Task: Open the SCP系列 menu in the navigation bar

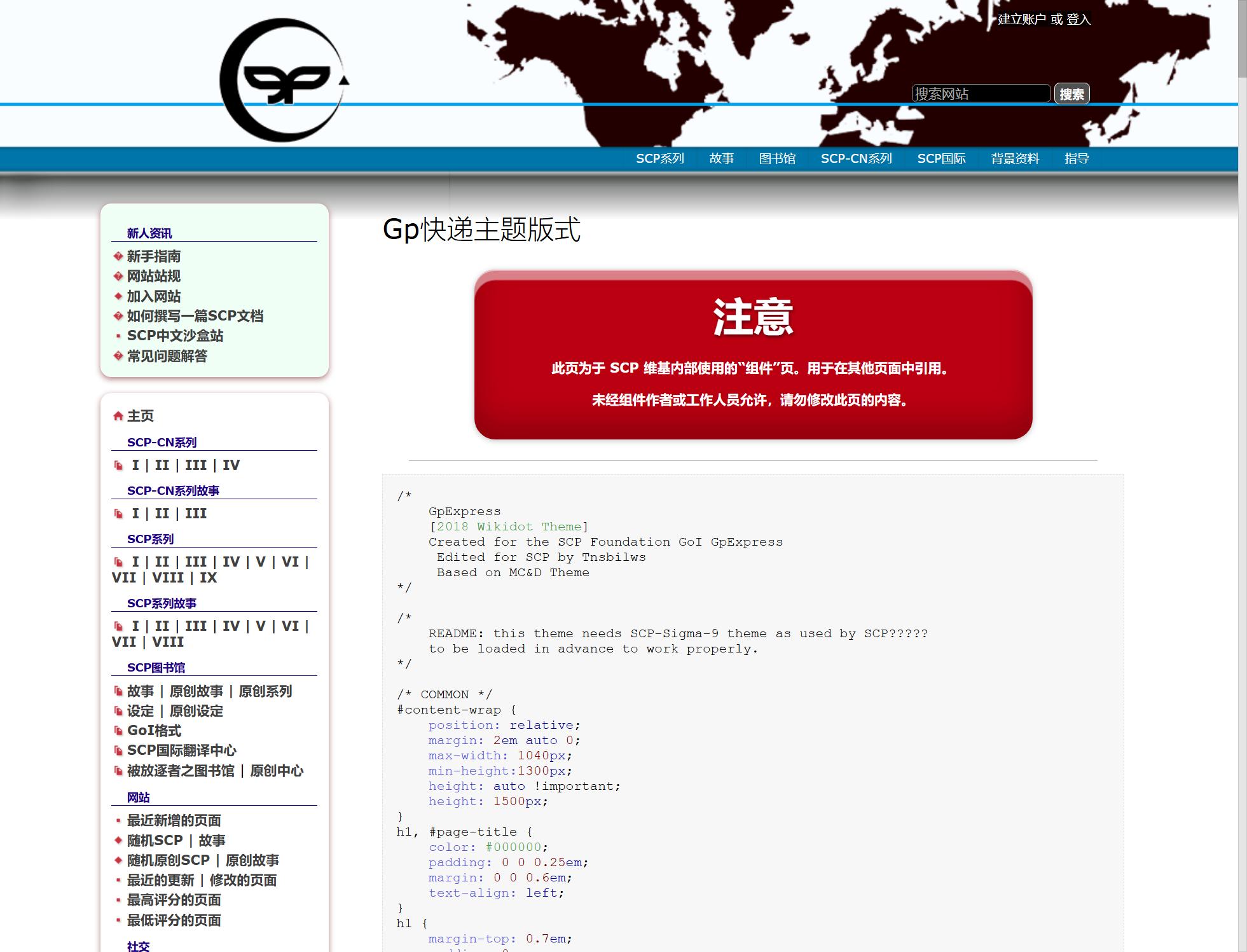Action: pos(660,158)
